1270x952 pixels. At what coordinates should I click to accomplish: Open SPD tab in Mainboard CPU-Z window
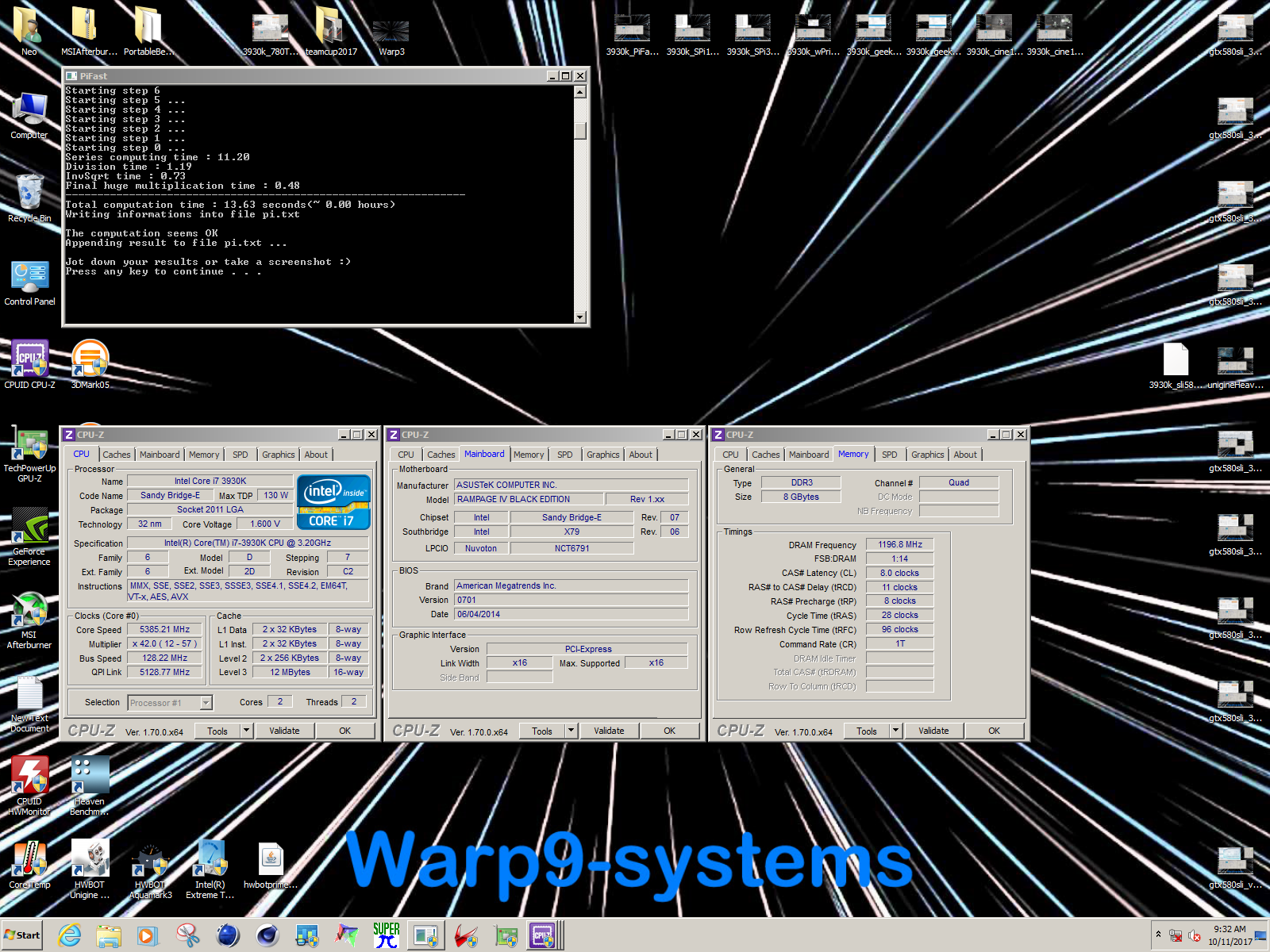[565, 455]
